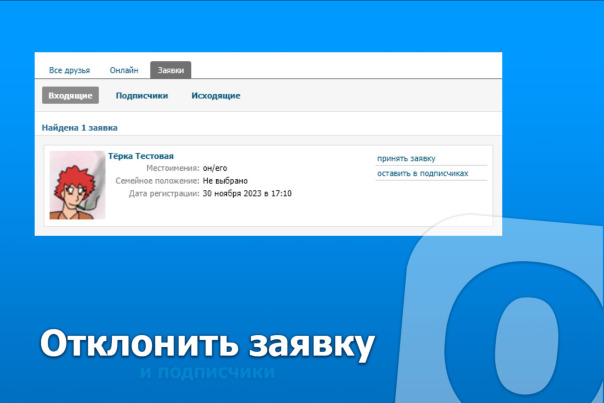Select the Заявки tab
Image resolution: width=604 pixels, height=403 pixels.
[171, 70]
